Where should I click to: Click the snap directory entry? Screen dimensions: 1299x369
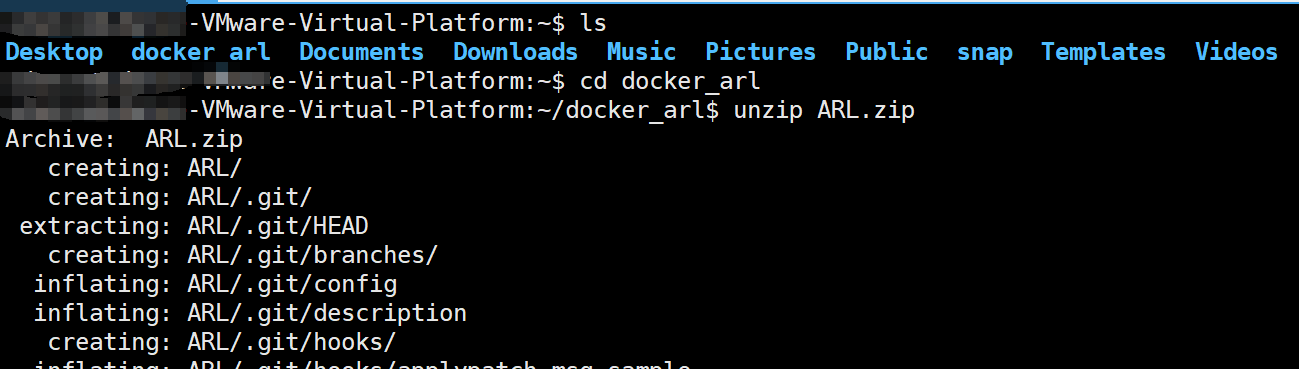(984, 52)
